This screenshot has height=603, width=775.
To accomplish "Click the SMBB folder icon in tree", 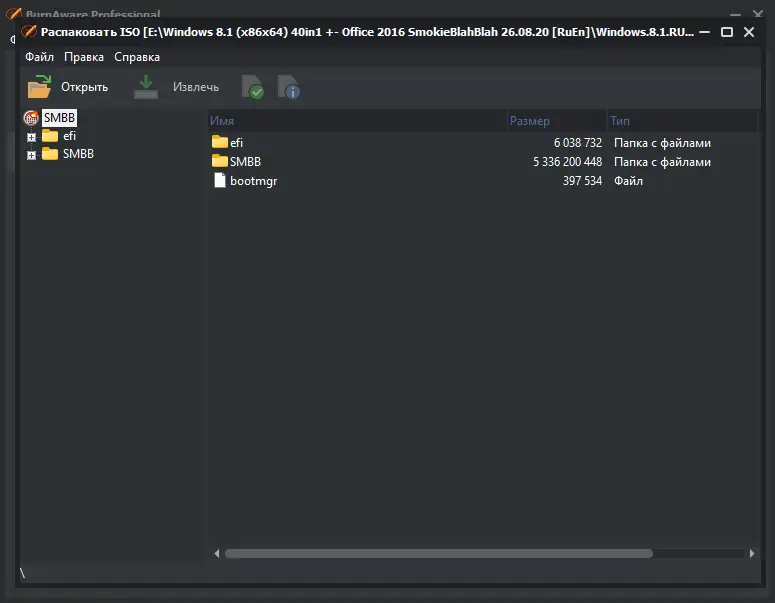I will (50, 154).
